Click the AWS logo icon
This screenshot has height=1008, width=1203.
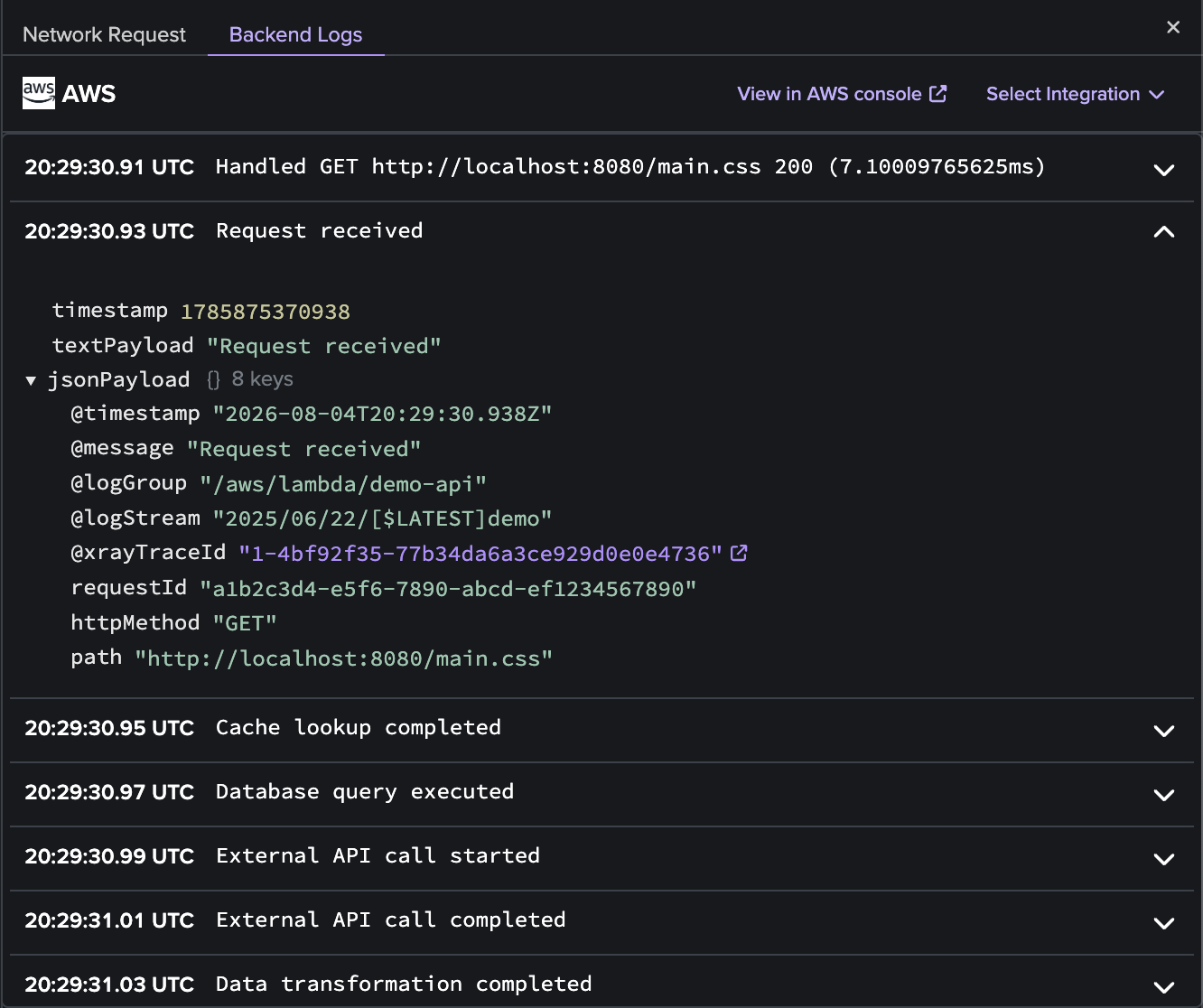(39, 93)
